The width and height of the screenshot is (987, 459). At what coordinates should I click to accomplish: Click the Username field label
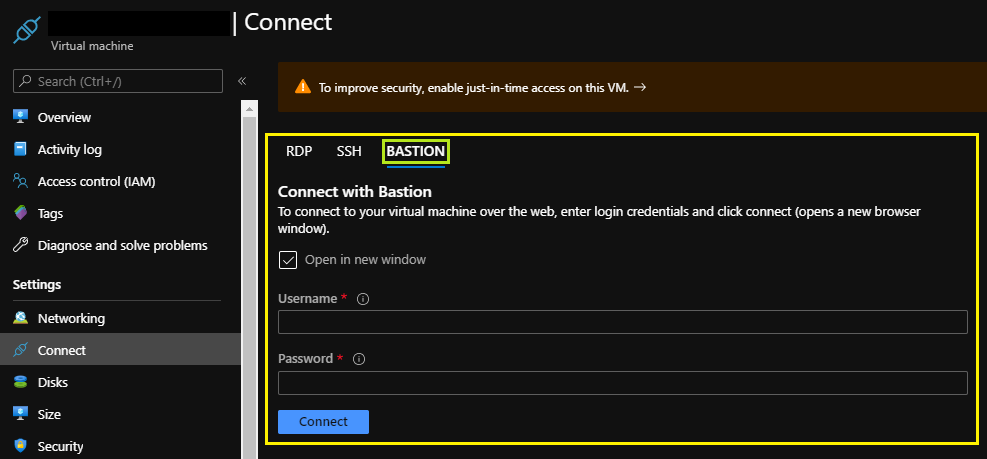[308, 299]
